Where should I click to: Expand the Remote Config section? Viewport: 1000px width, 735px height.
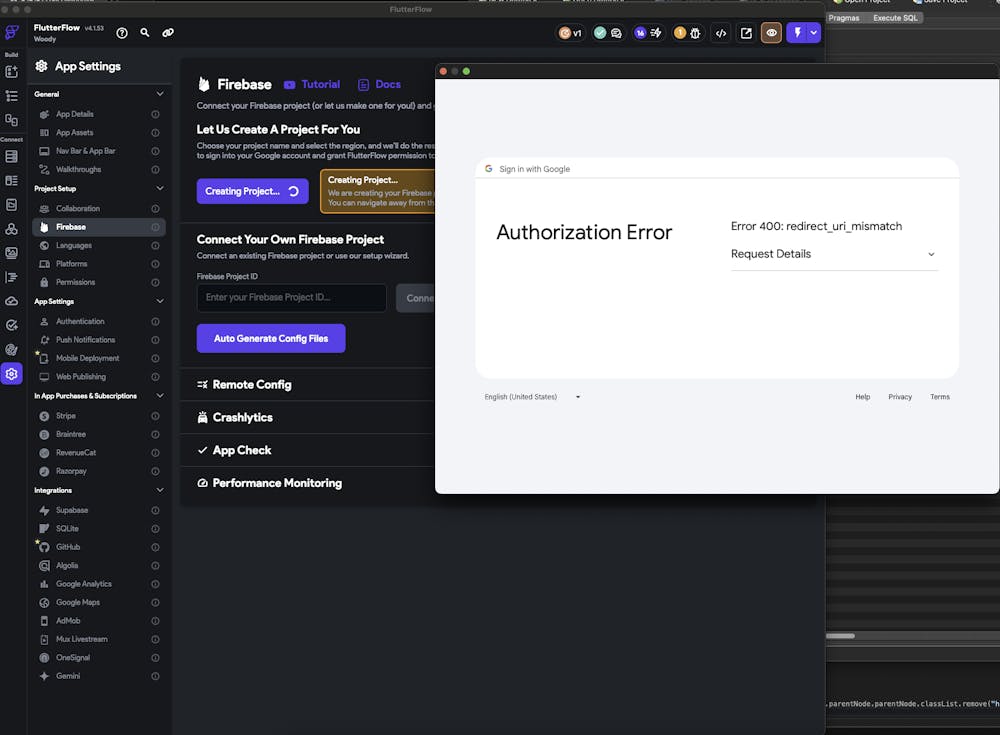251,384
